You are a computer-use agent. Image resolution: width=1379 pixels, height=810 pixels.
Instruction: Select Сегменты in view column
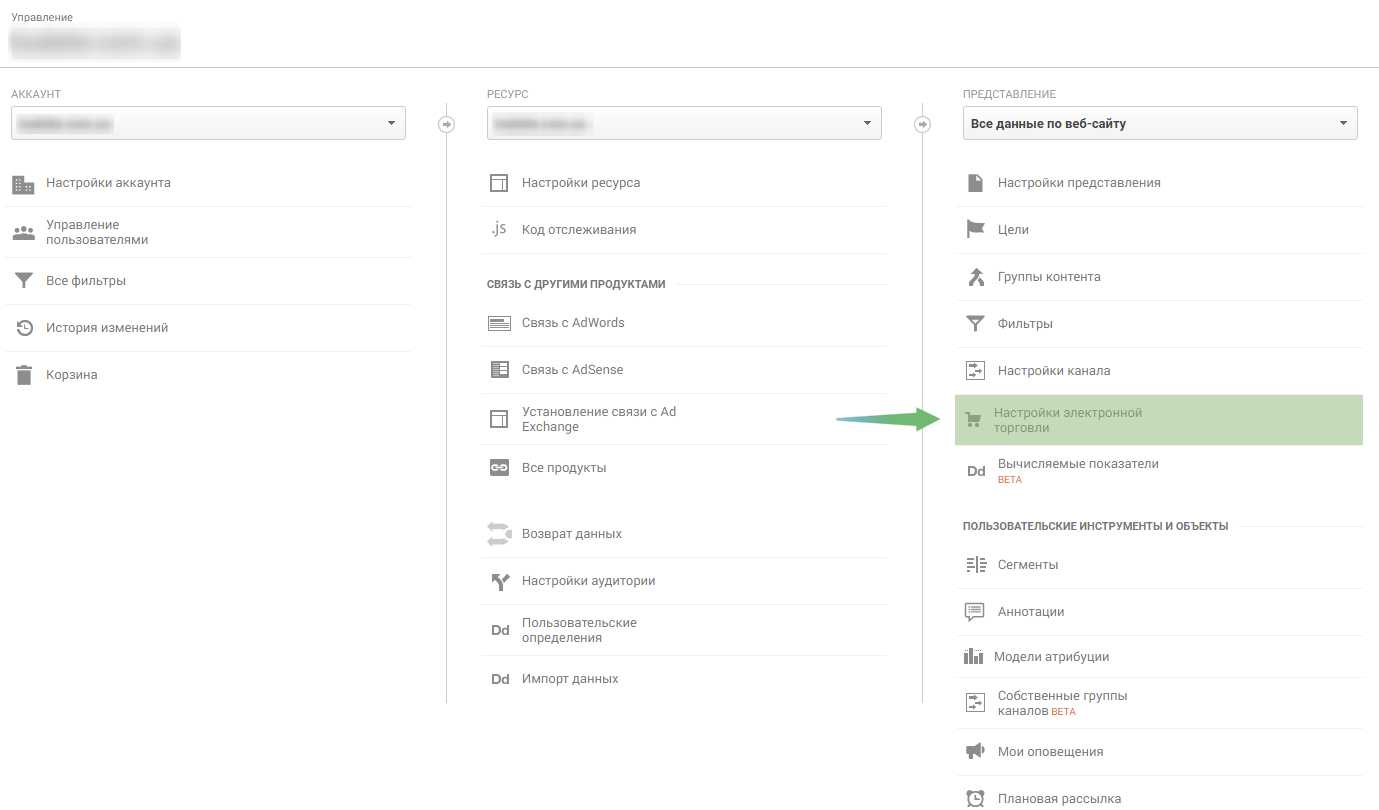1027,565
